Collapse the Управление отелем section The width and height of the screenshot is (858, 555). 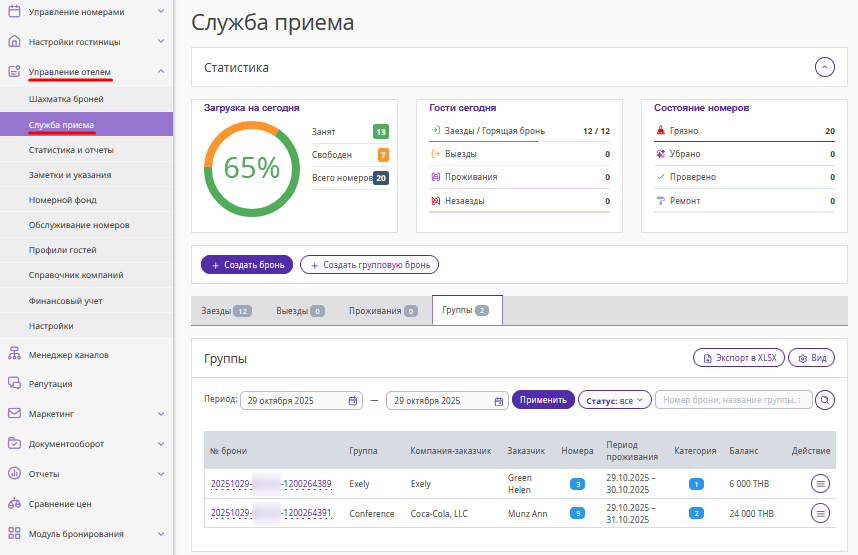point(160,71)
